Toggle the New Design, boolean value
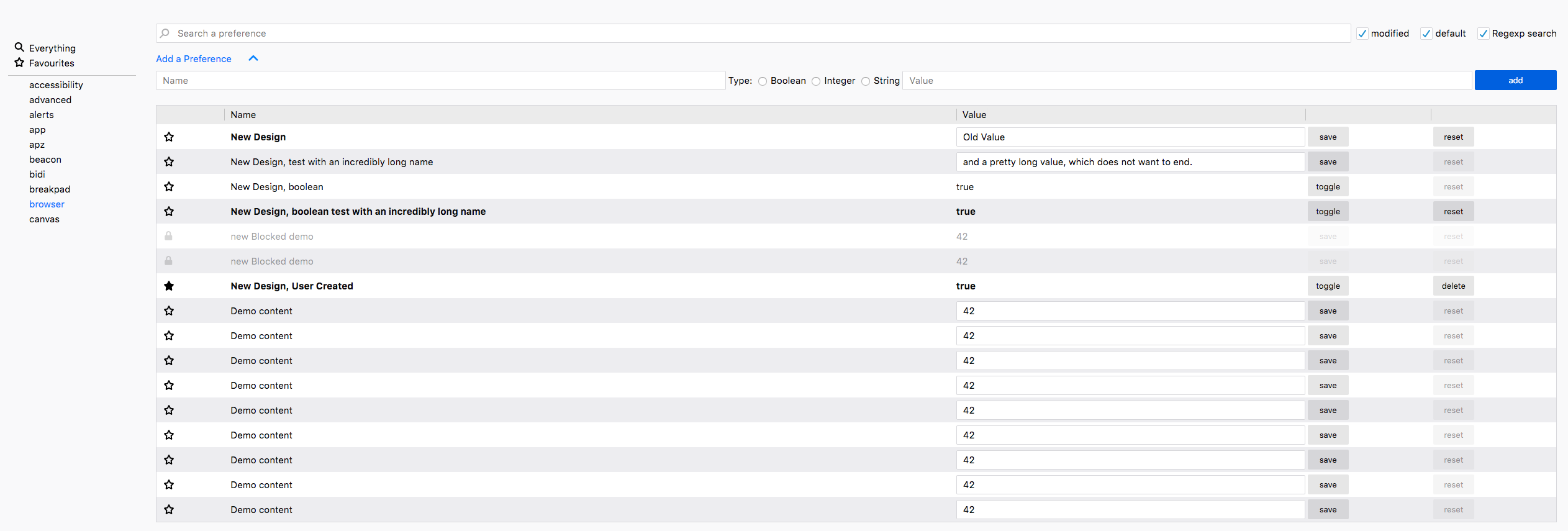Viewport: 1568px width, 531px height. 1328,186
